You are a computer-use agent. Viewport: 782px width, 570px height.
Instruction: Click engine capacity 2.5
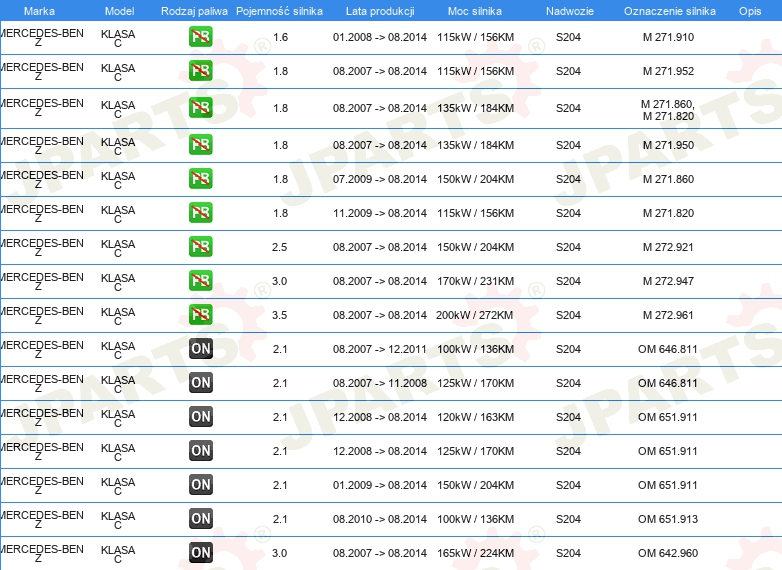pos(279,247)
